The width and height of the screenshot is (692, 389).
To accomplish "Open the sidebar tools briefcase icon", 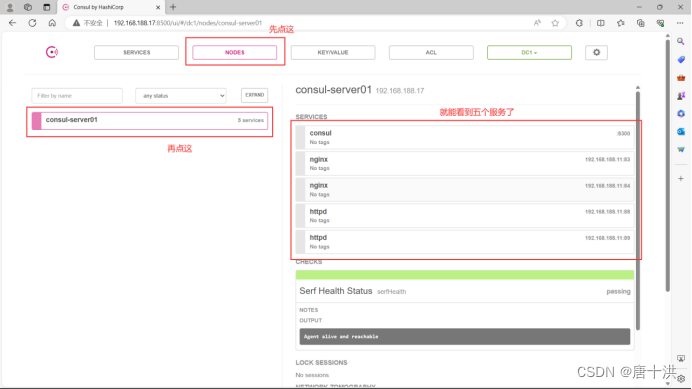I will coord(681,78).
